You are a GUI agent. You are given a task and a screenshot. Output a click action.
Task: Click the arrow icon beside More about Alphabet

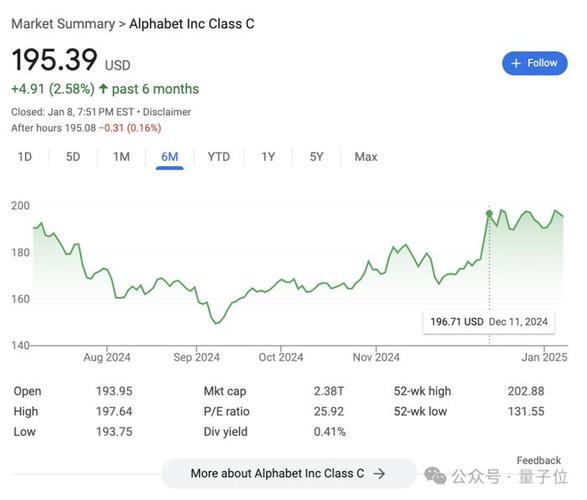click(x=379, y=474)
